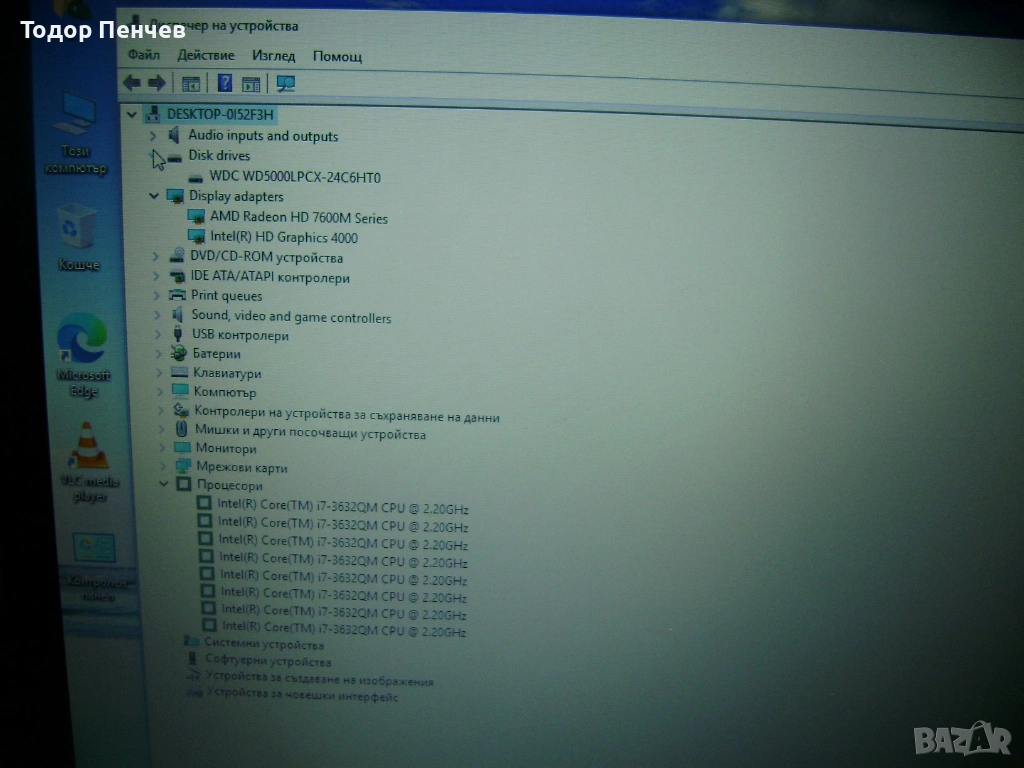Open the Действие menu
The width and height of the screenshot is (1024, 768).
205,55
